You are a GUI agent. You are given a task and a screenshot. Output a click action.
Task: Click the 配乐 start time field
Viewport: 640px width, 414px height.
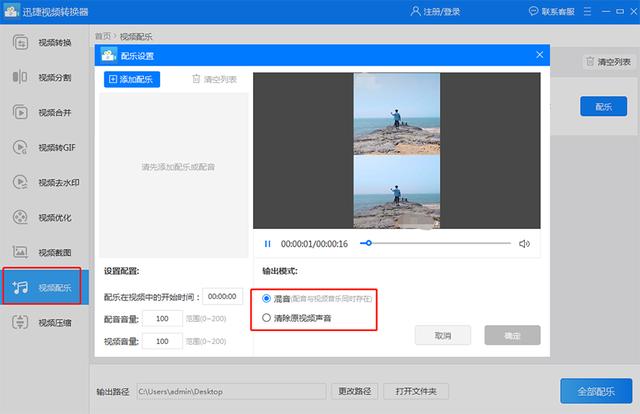tap(222, 296)
